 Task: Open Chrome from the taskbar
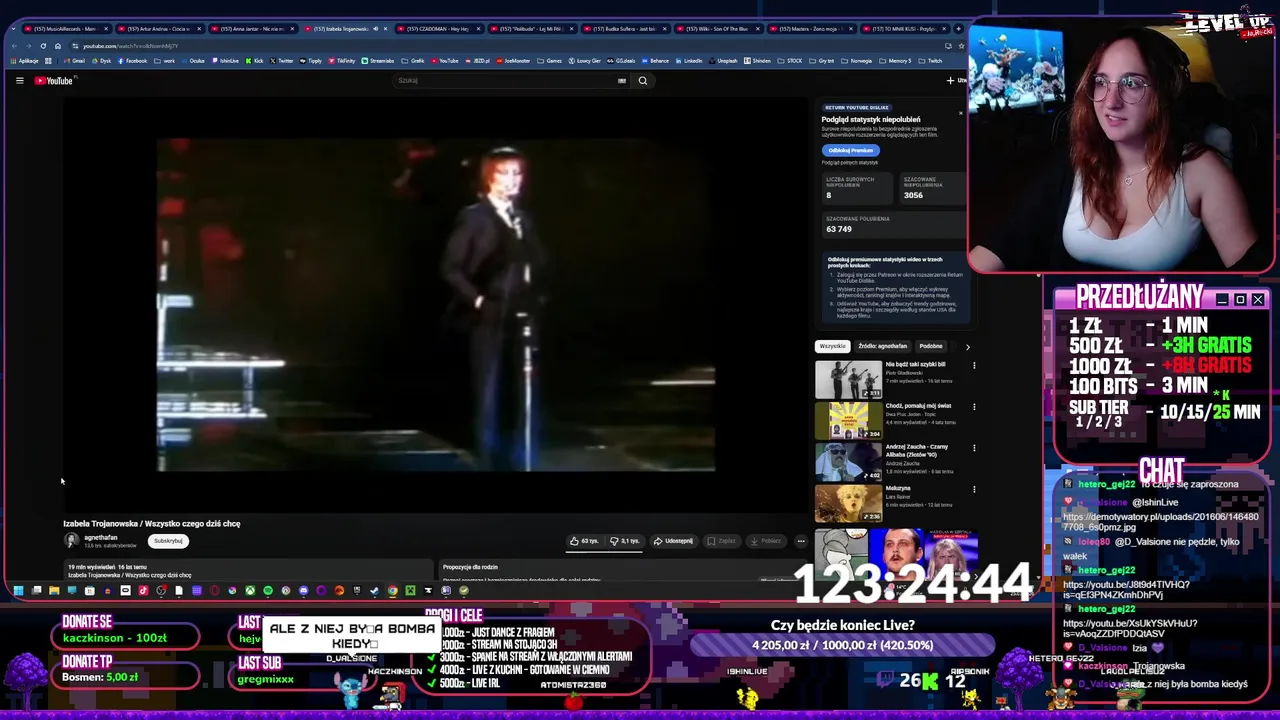tap(392, 591)
